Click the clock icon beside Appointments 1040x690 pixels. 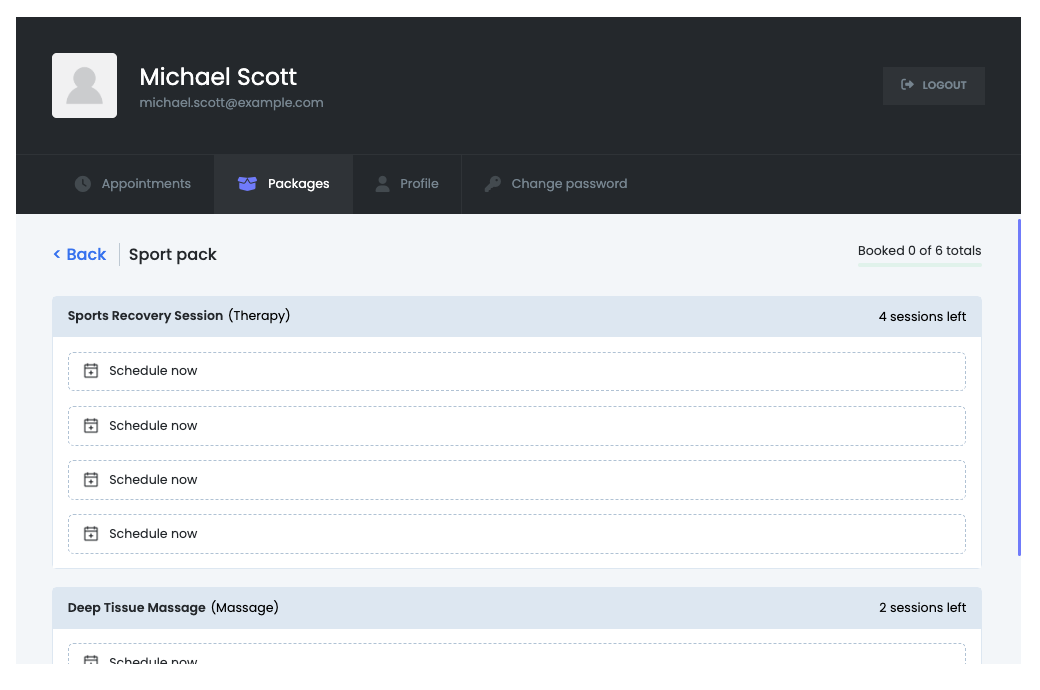click(83, 184)
